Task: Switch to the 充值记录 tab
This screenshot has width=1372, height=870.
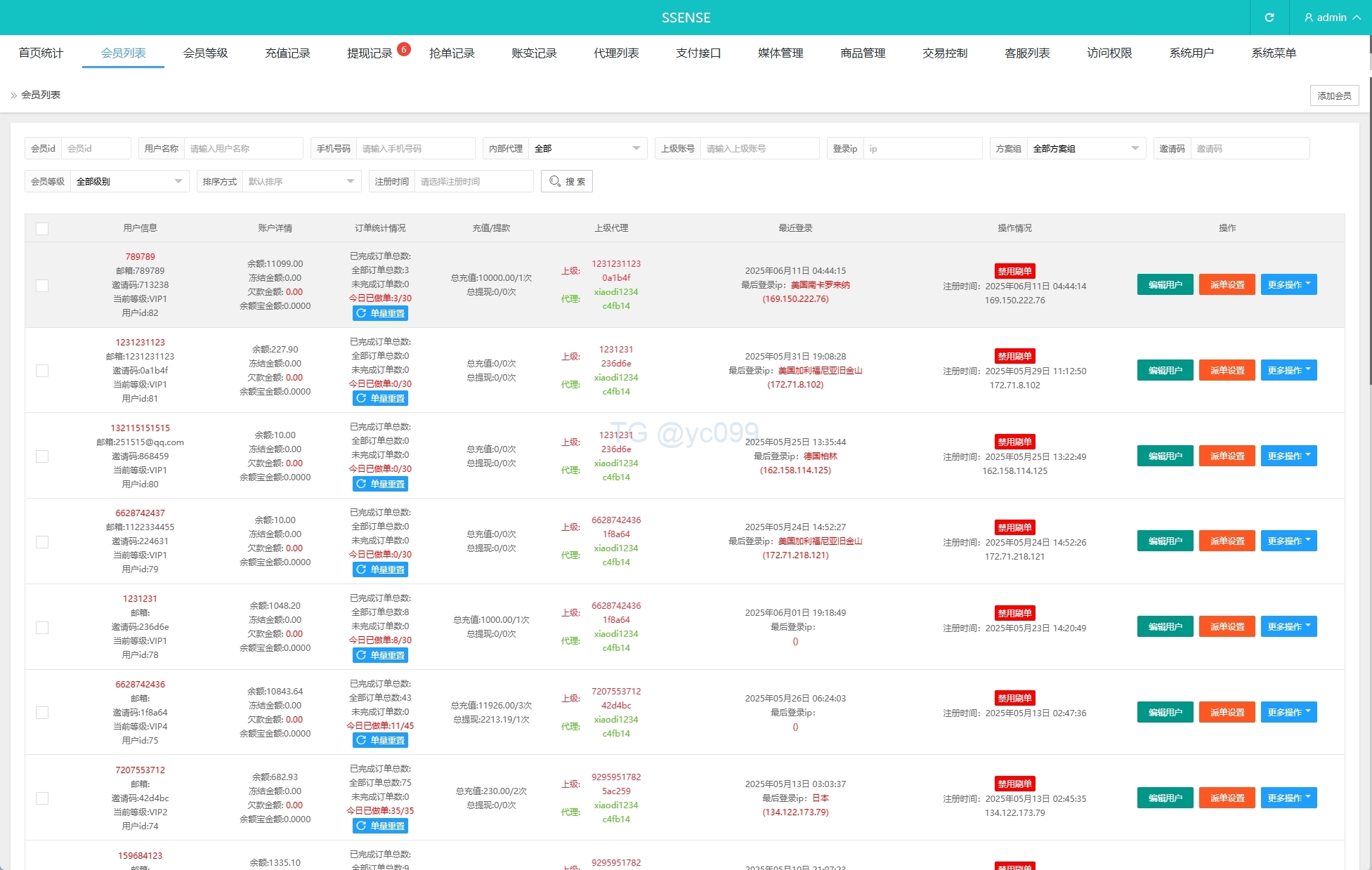Action: pos(287,53)
